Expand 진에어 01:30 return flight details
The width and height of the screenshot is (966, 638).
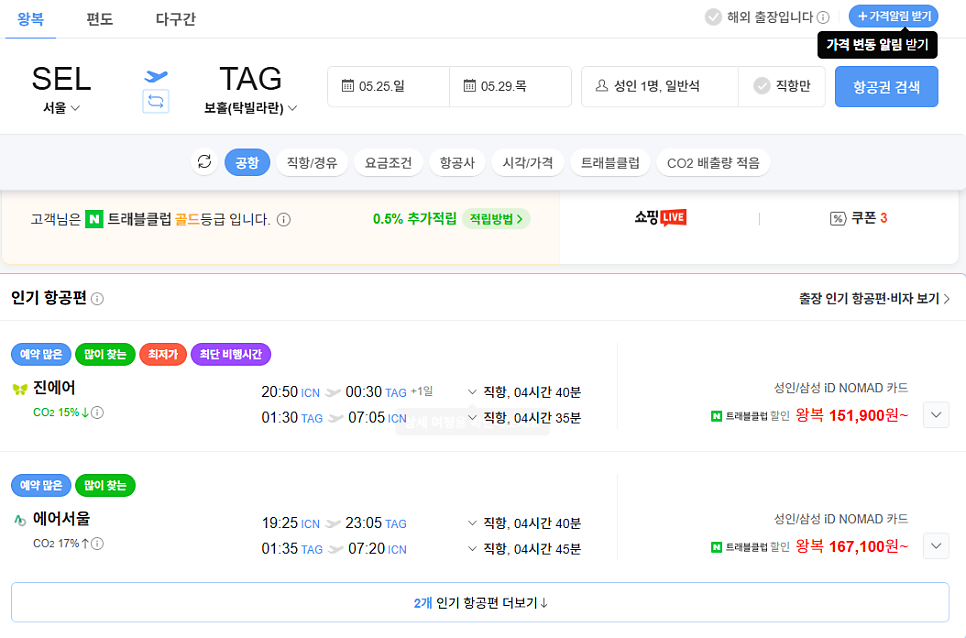(x=472, y=418)
